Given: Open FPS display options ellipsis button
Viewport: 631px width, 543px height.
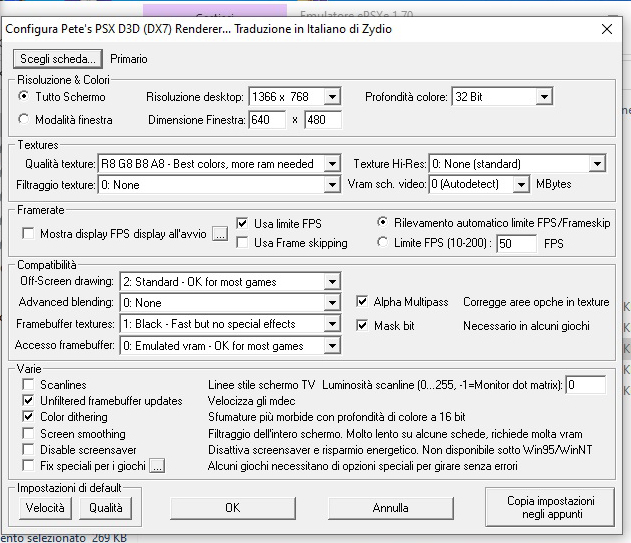Looking at the screenshot, I should pos(220,234).
